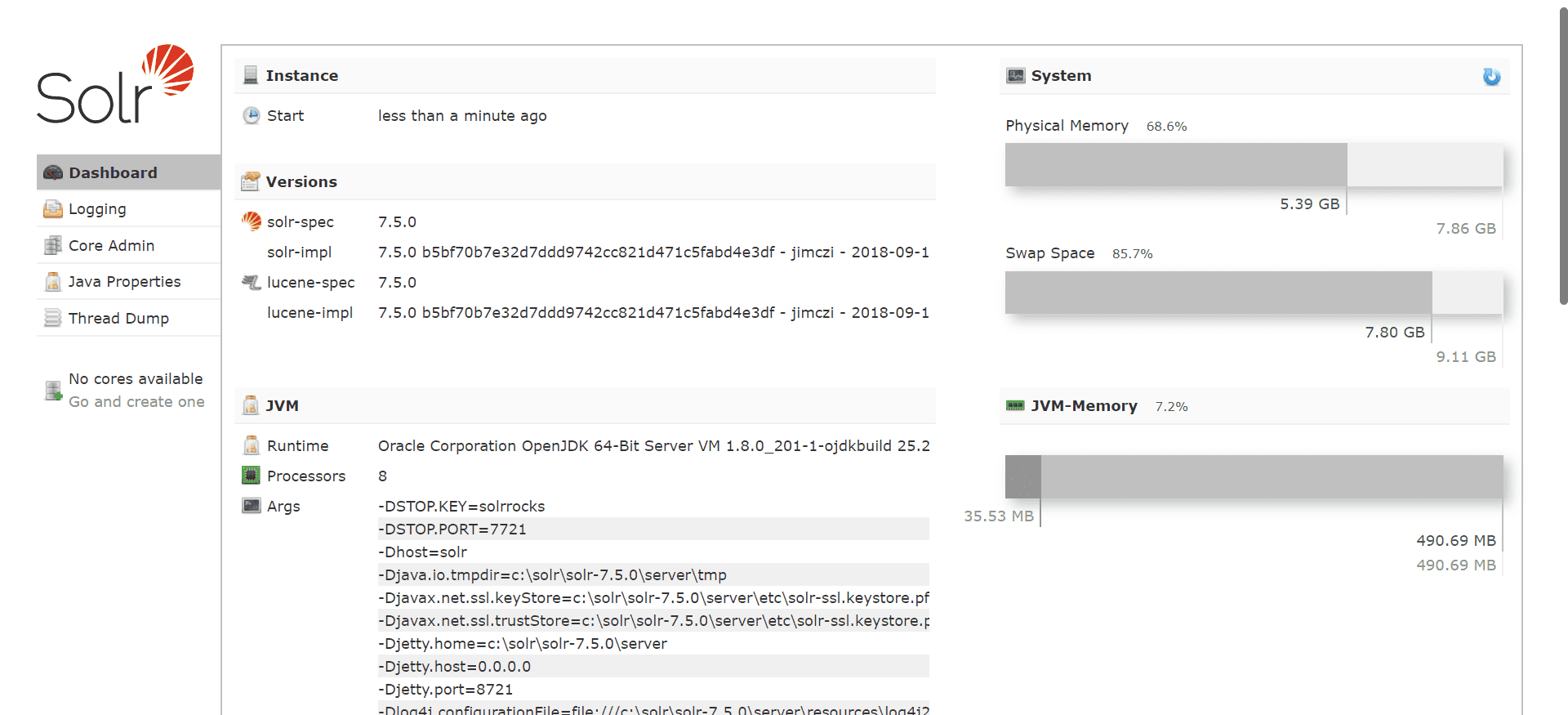The width and height of the screenshot is (1568, 715).
Task: View the Thread Dump page
Action: click(128, 318)
